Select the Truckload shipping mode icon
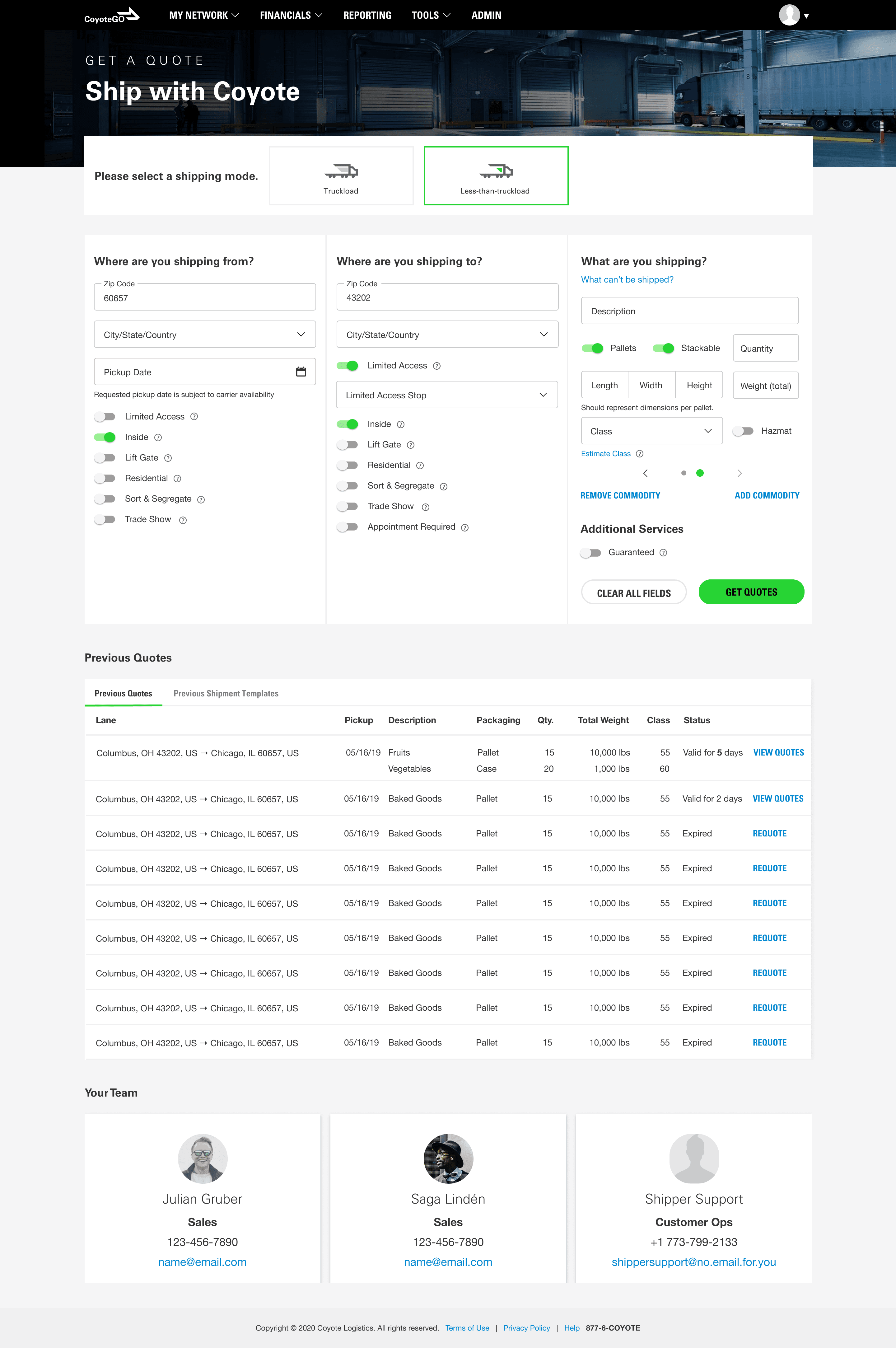The image size is (896, 1348). coord(341,171)
